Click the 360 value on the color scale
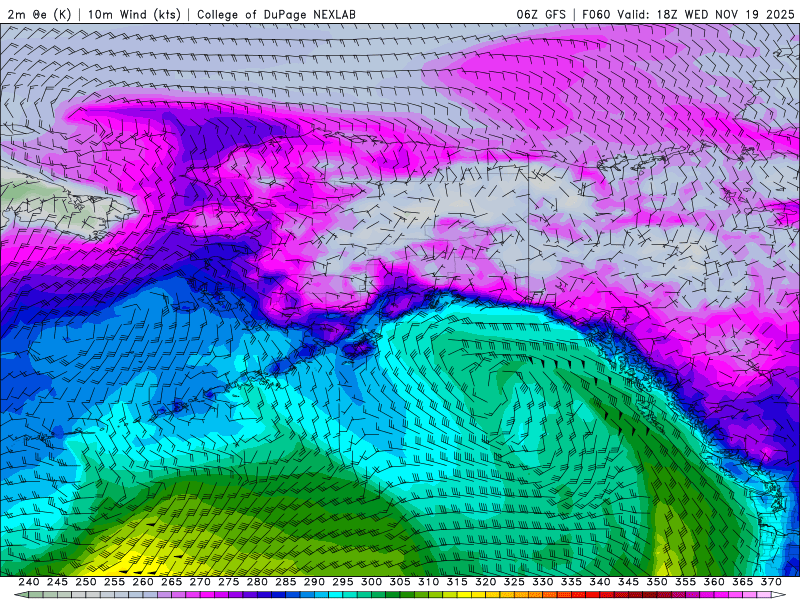 pos(714,582)
